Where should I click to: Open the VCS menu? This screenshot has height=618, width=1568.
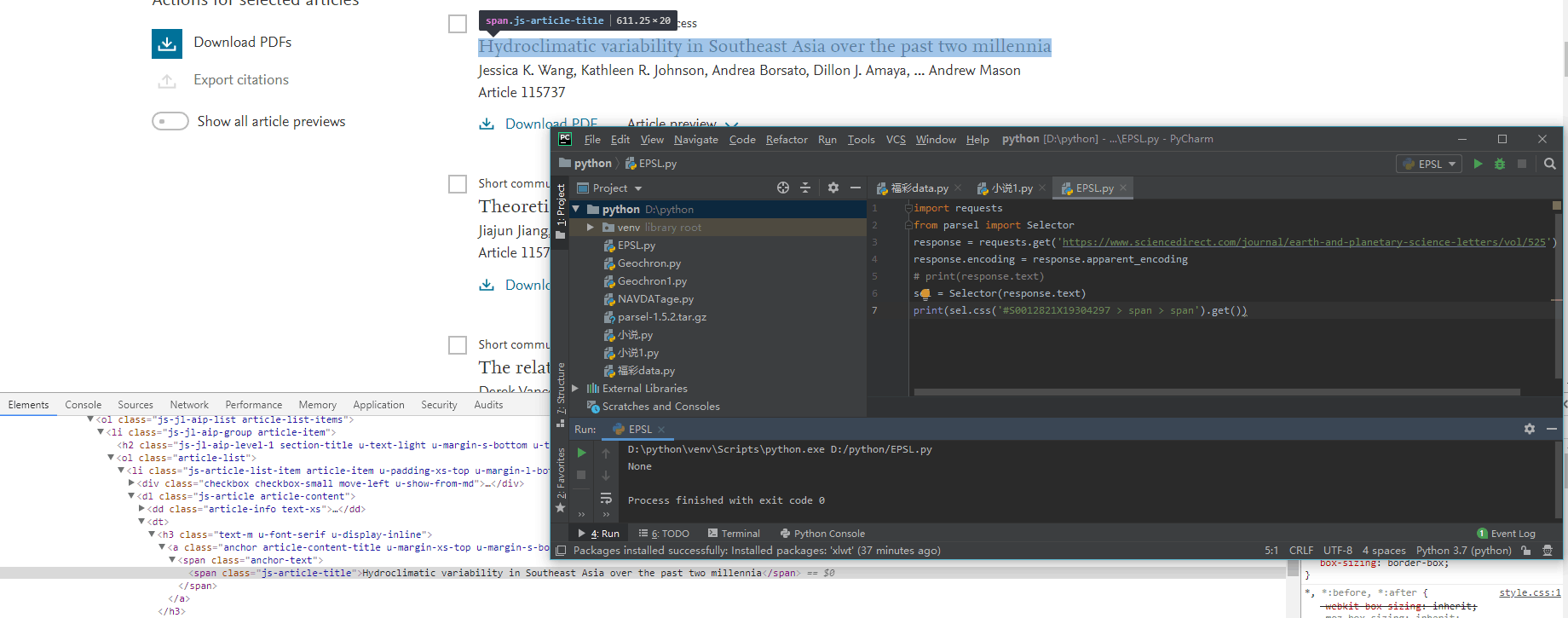coord(896,139)
